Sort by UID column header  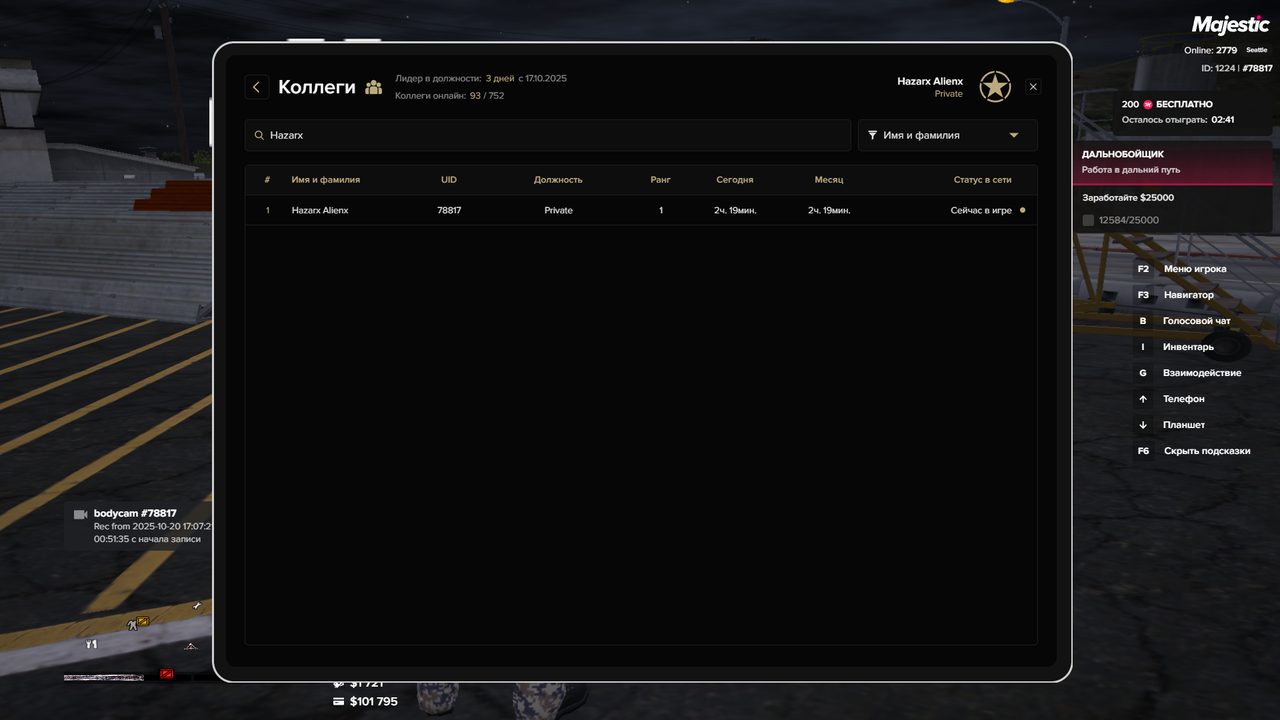coord(449,180)
